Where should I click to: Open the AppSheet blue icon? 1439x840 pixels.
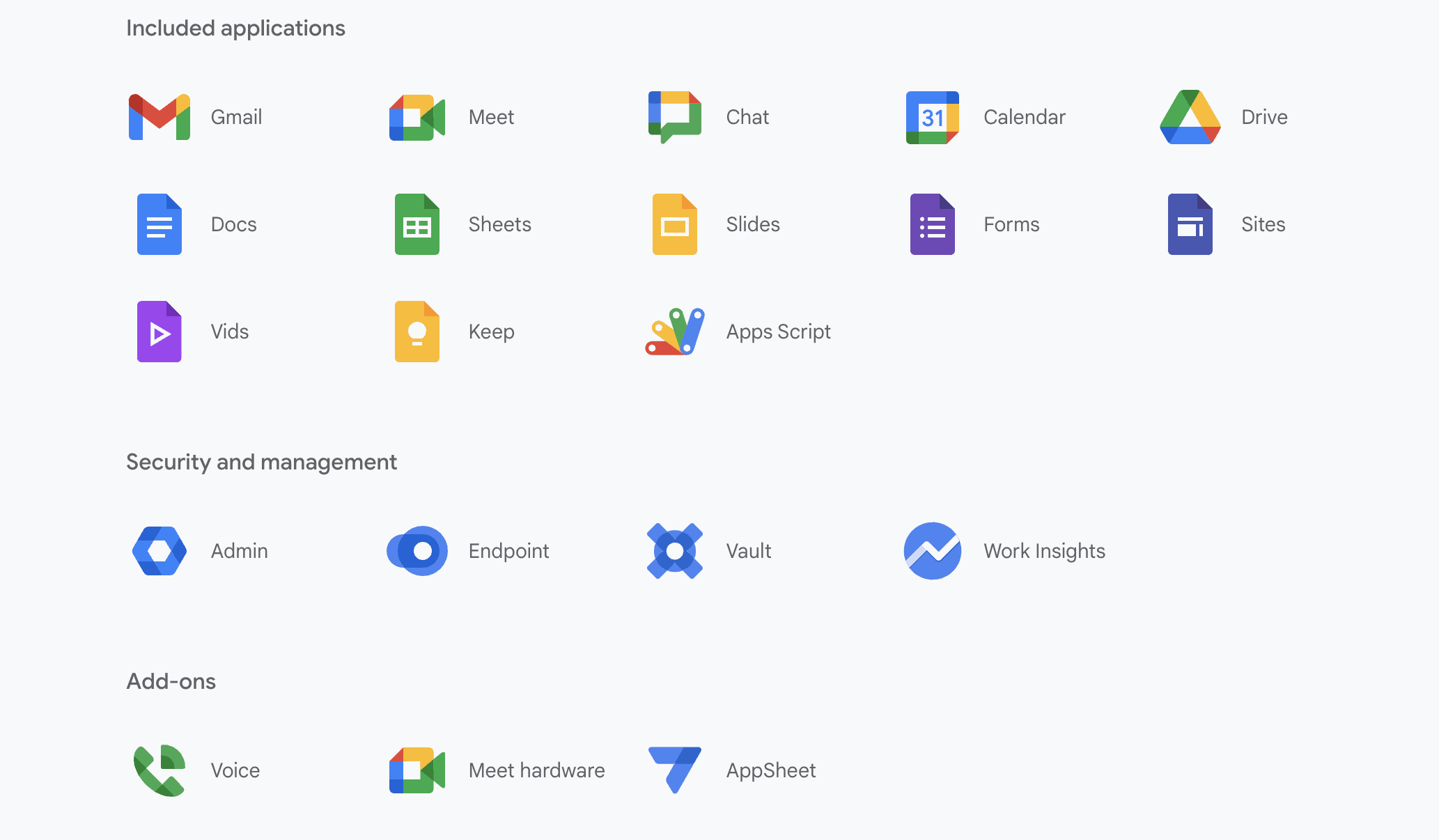pos(675,770)
